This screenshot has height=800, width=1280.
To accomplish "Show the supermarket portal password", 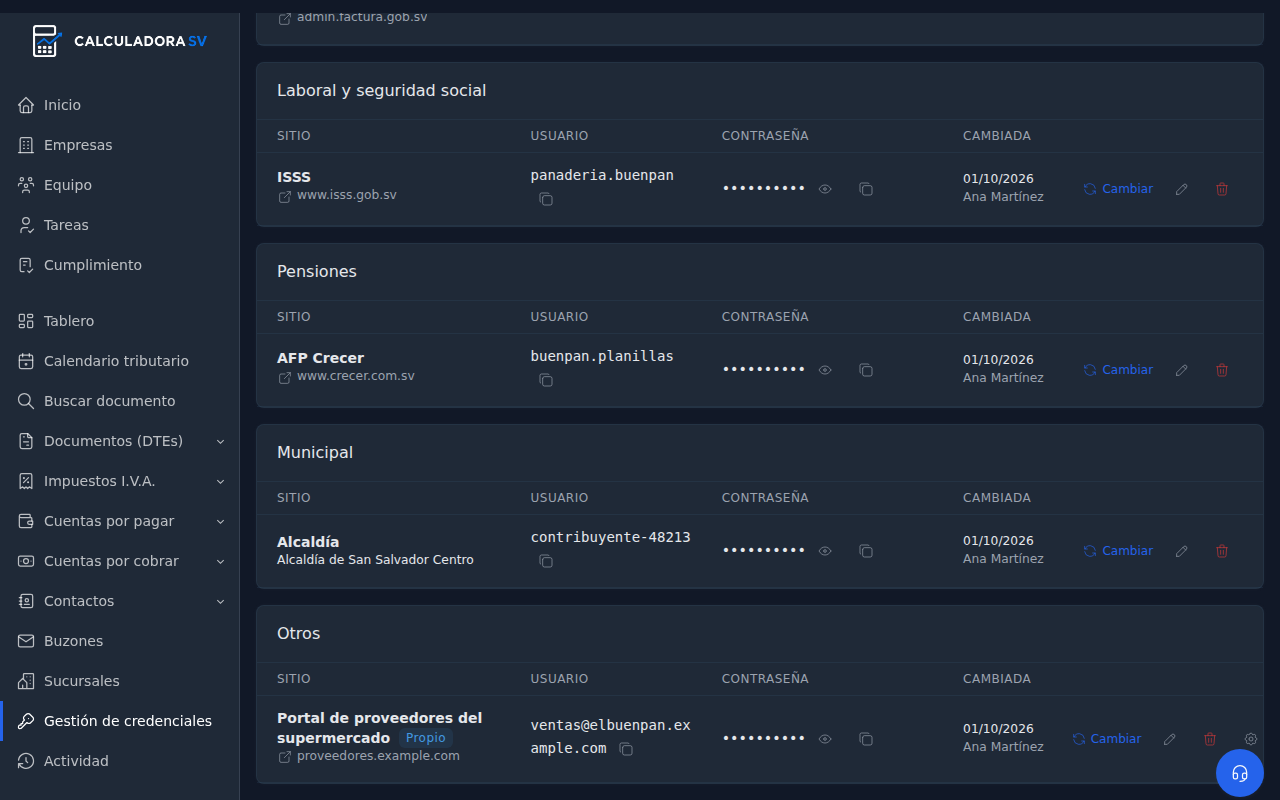I will (825, 739).
